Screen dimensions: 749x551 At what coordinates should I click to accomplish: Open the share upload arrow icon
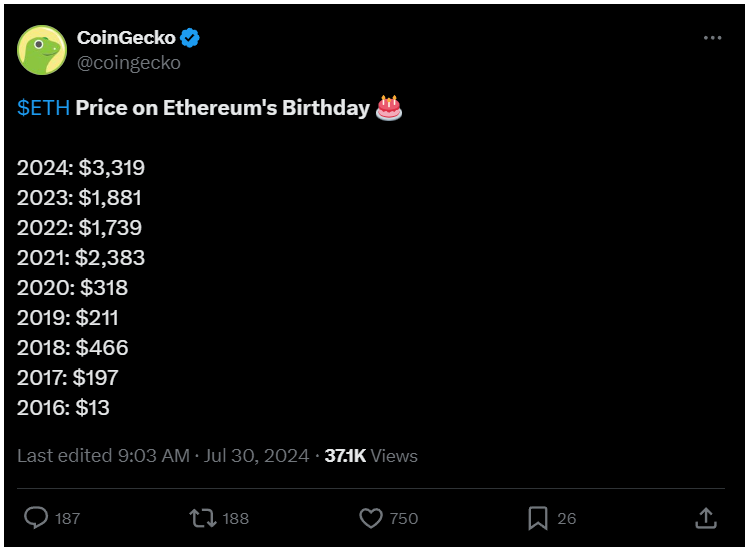point(706,518)
